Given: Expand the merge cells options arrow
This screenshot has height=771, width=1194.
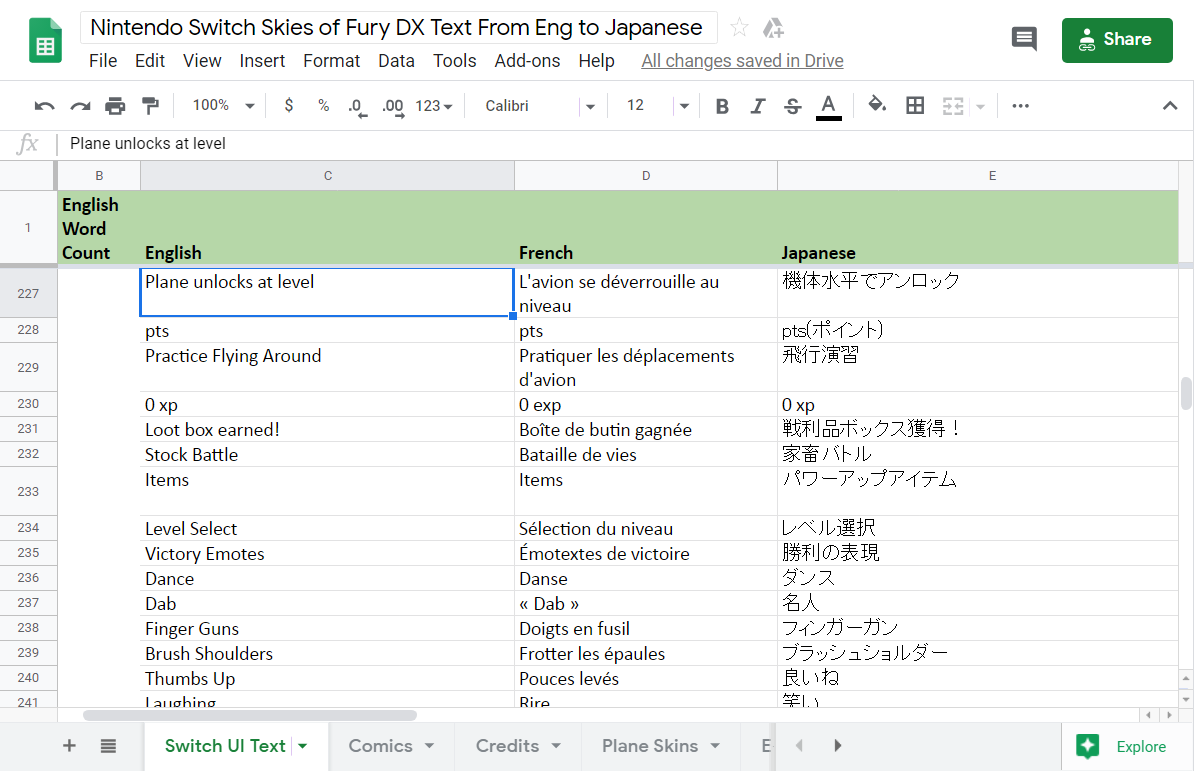Looking at the screenshot, I should (x=981, y=107).
